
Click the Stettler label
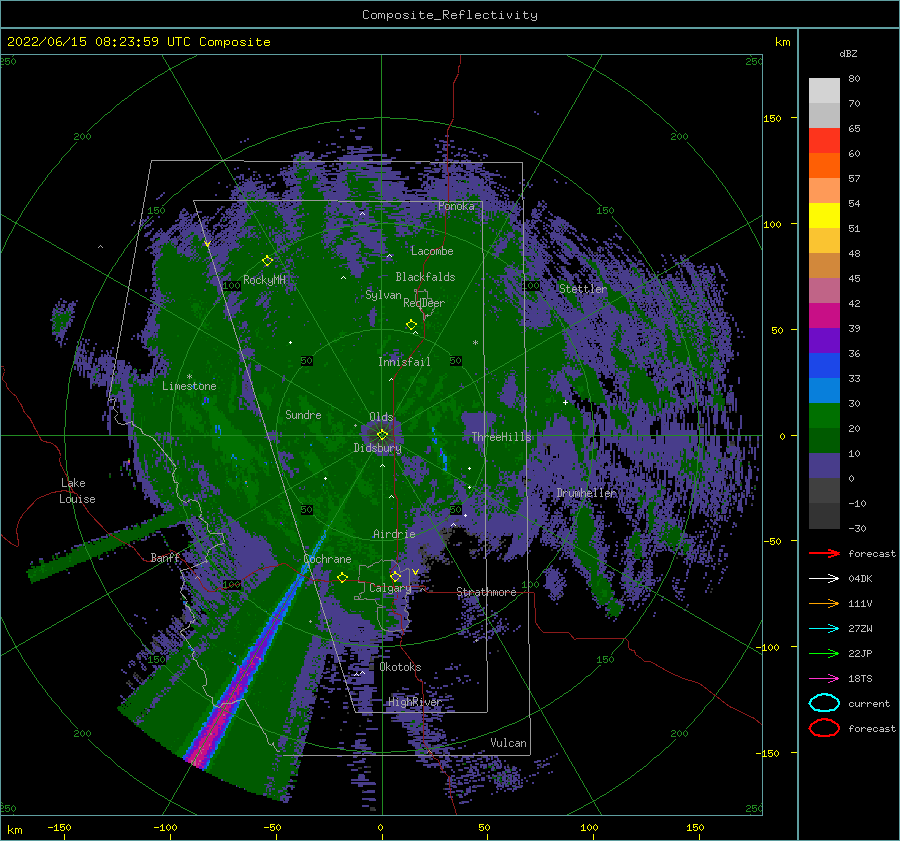[x=583, y=289]
